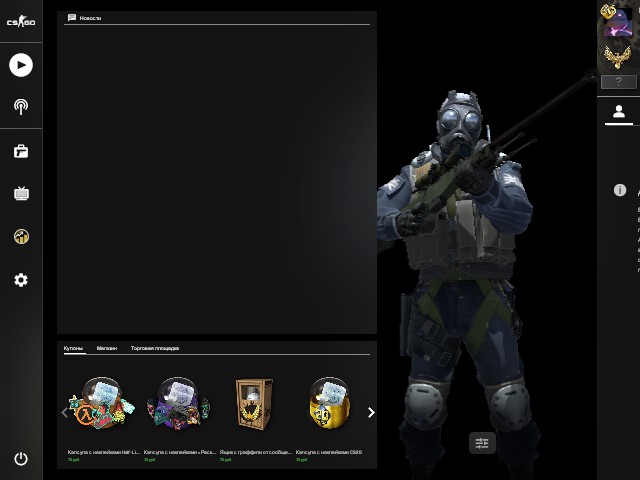Viewport: 640px width, 480px height.
Task: Click the 'Капсула с наклейками CS20' label
Action: [x=329, y=452]
